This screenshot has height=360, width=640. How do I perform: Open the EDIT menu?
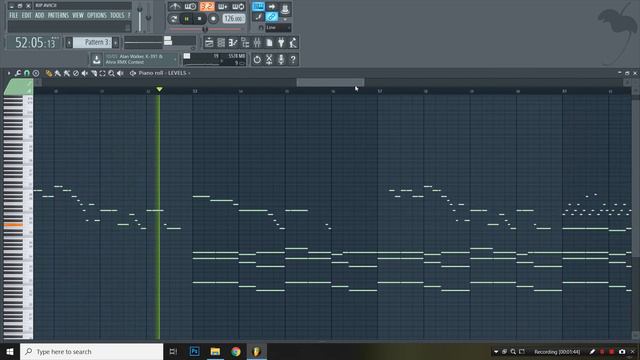pyautogui.click(x=27, y=16)
